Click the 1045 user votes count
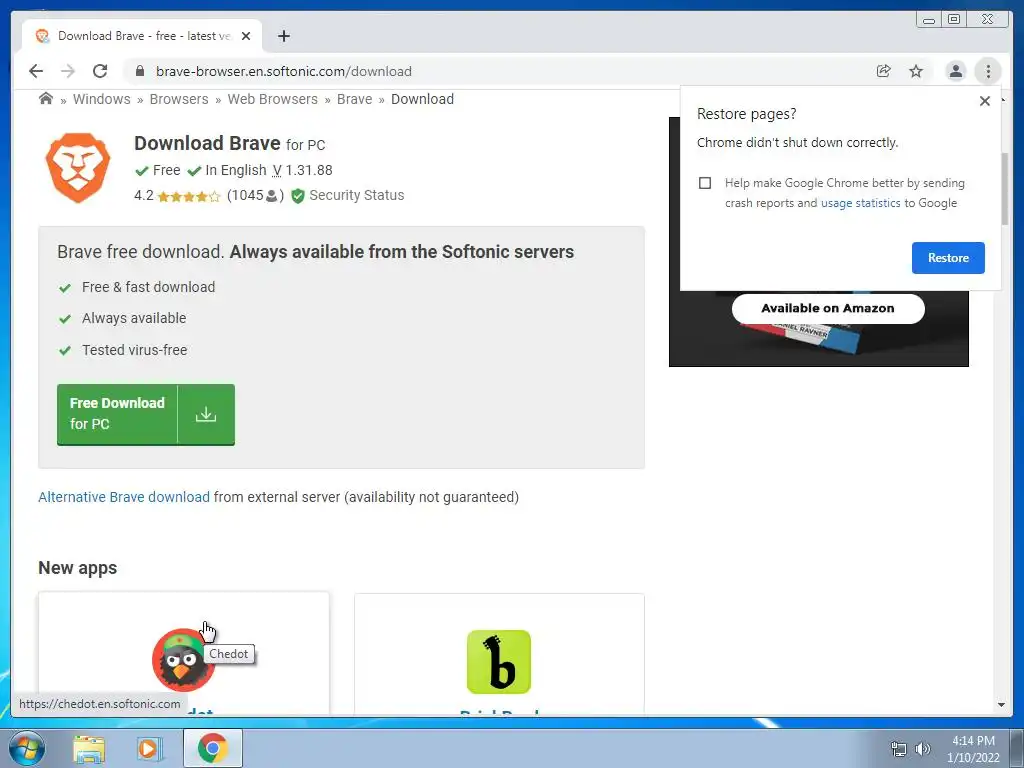Viewport: 1024px width, 768px height. 255,195
